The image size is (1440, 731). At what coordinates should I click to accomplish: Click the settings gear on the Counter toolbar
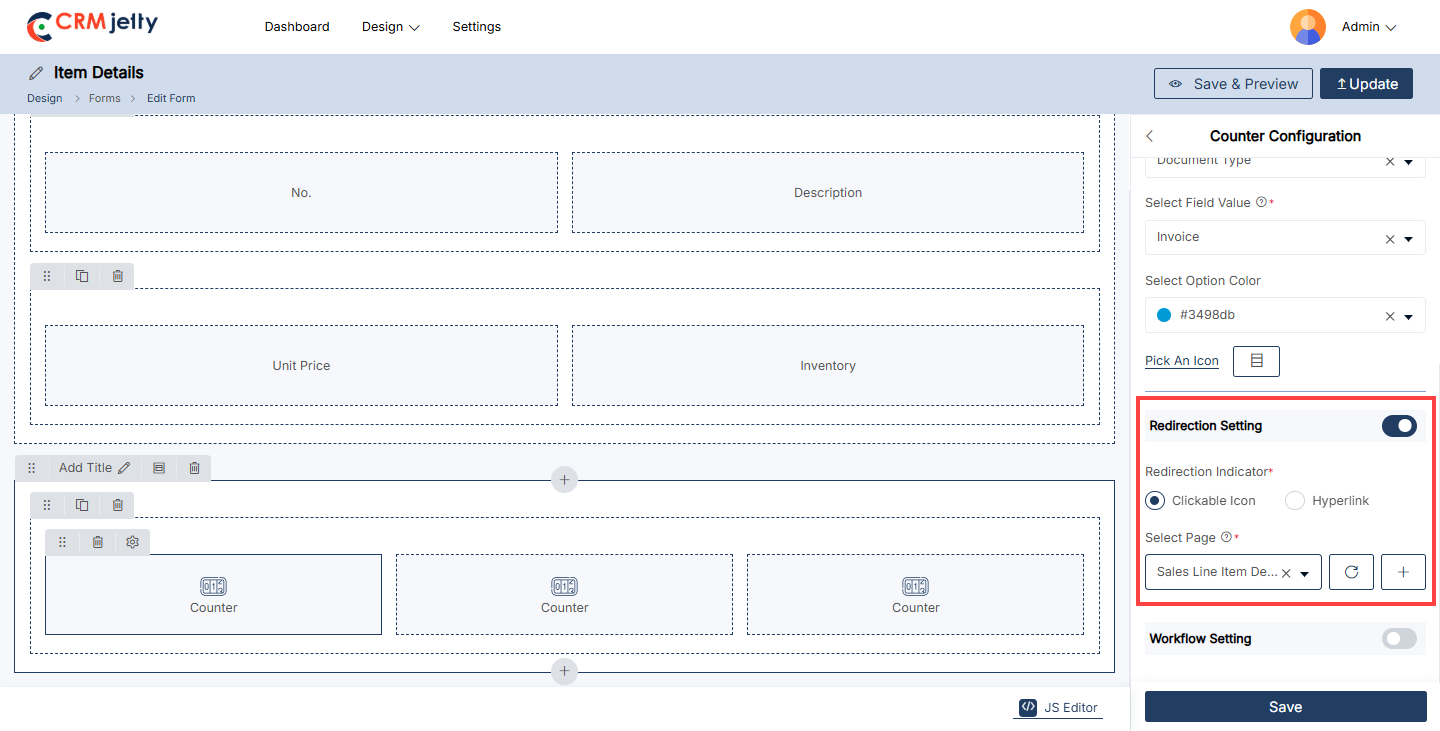click(x=133, y=542)
